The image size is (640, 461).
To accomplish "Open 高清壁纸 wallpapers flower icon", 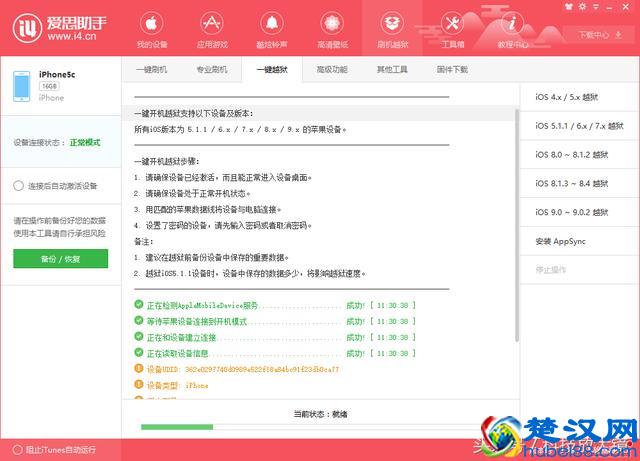I will pyautogui.click(x=332, y=23).
